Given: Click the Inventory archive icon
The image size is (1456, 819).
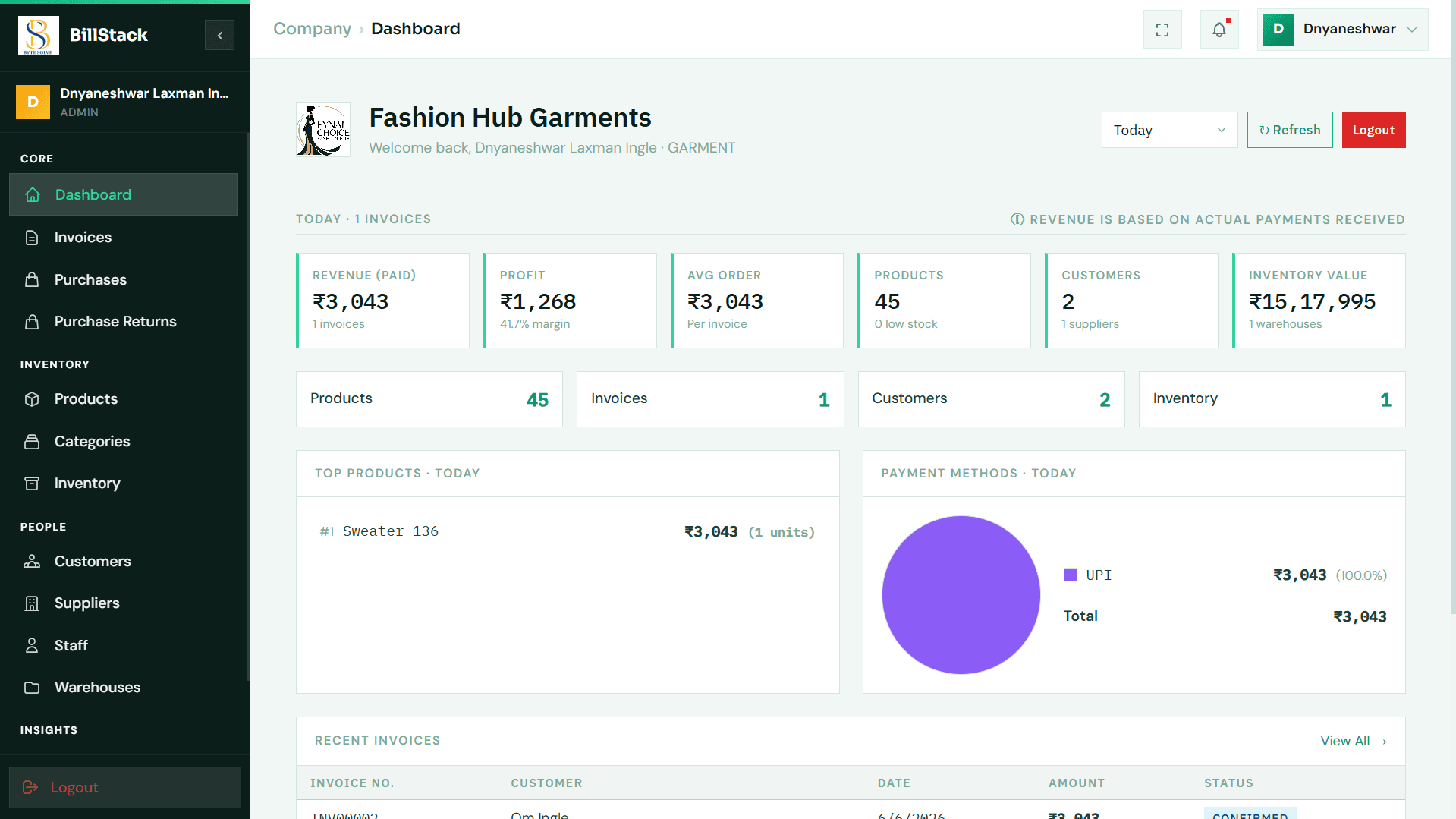Looking at the screenshot, I should pyautogui.click(x=32, y=484).
